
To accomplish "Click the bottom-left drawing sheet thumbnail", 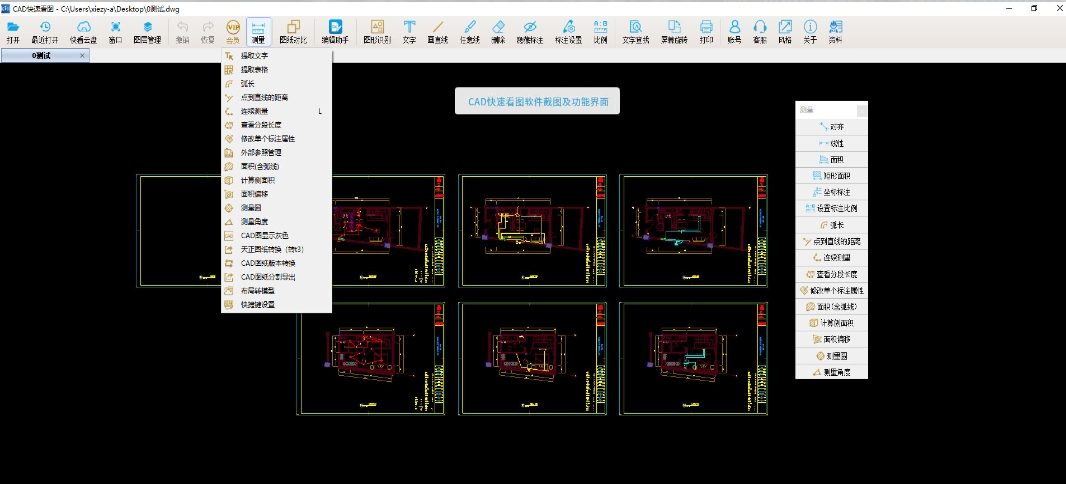I will pyautogui.click(x=371, y=358).
